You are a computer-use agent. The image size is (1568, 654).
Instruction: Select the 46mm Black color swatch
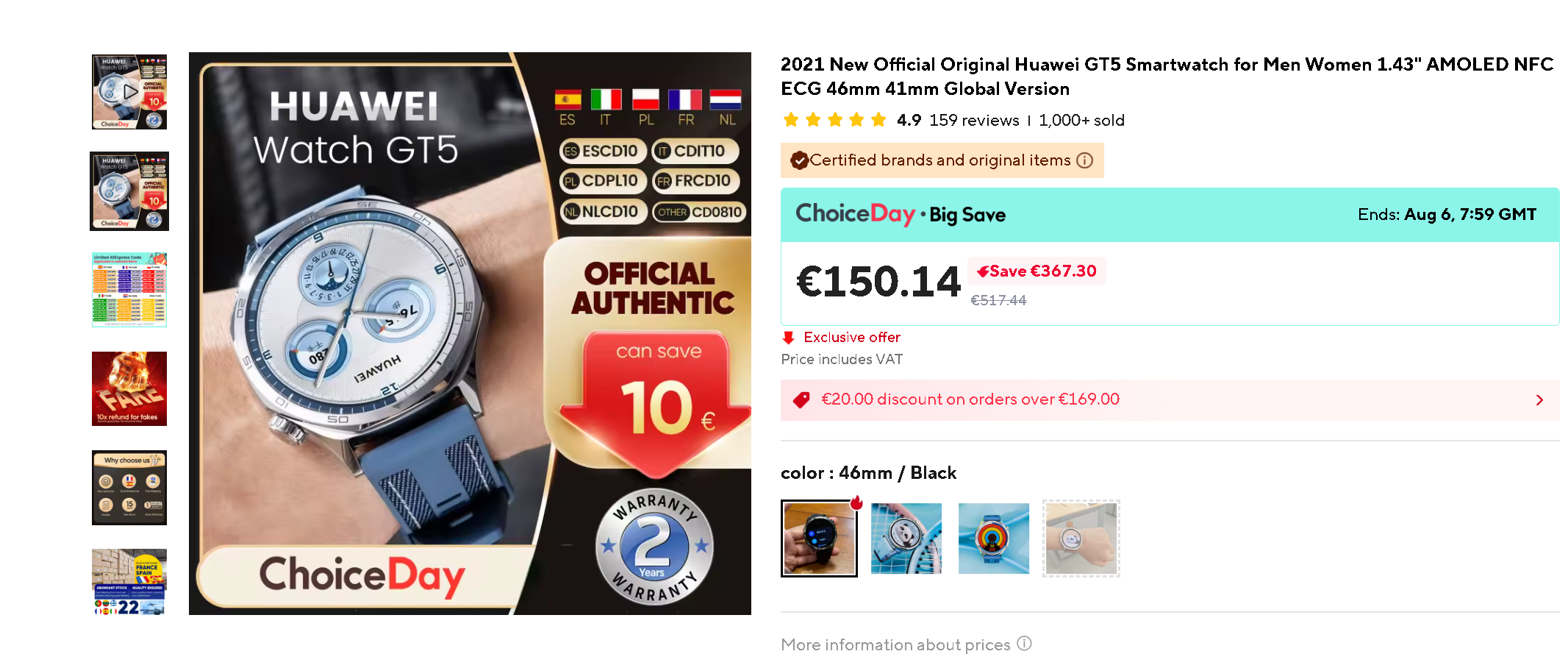click(x=819, y=539)
